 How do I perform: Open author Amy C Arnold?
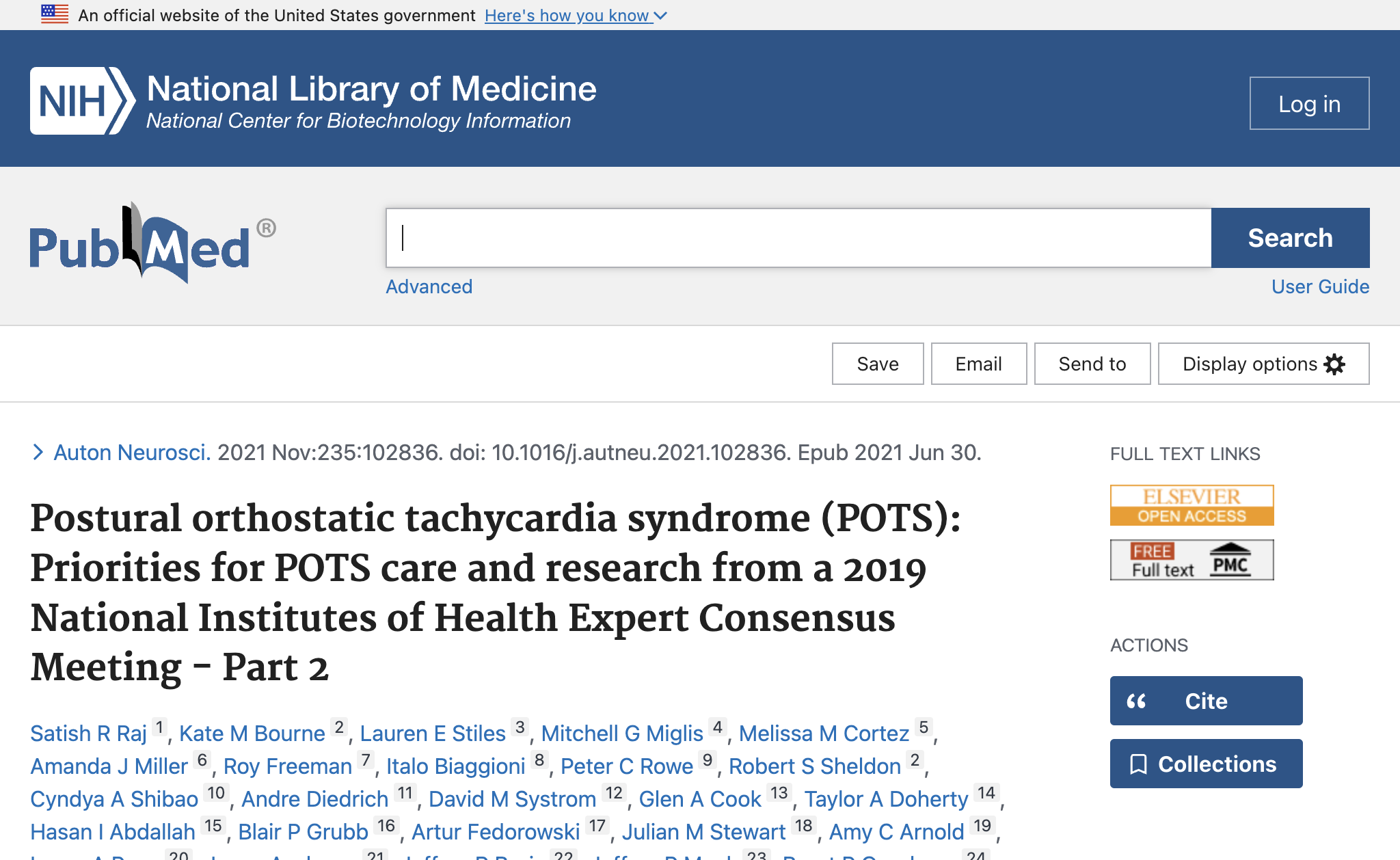click(896, 832)
